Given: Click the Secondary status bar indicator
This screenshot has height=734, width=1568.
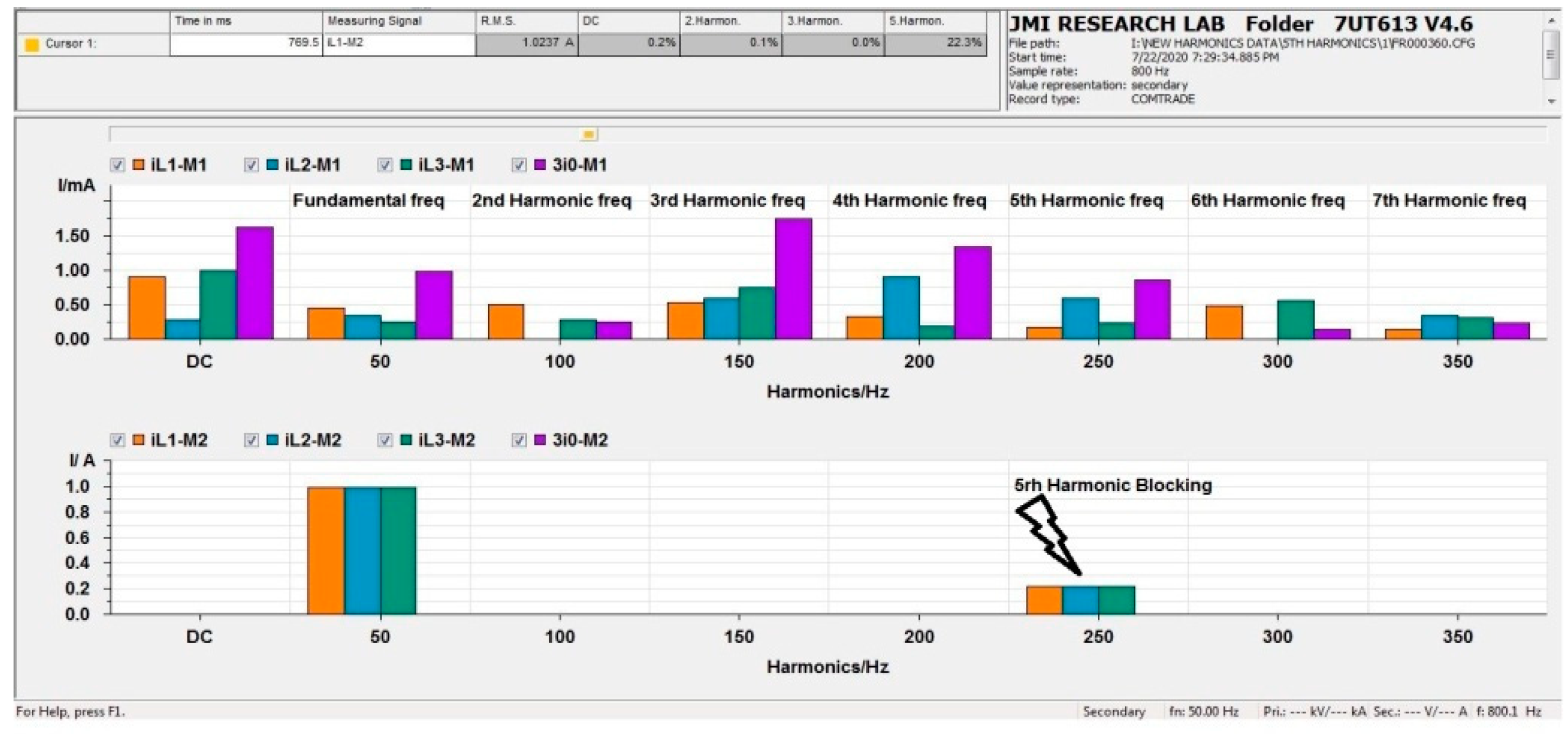Looking at the screenshot, I should pos(1114,712).
